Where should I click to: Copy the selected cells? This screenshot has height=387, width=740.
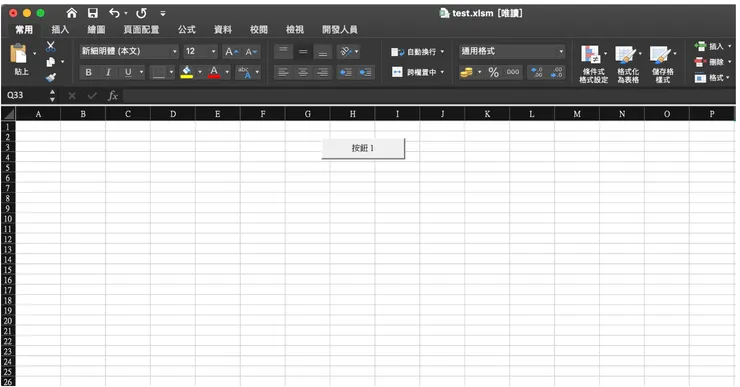tap(50, 62)
